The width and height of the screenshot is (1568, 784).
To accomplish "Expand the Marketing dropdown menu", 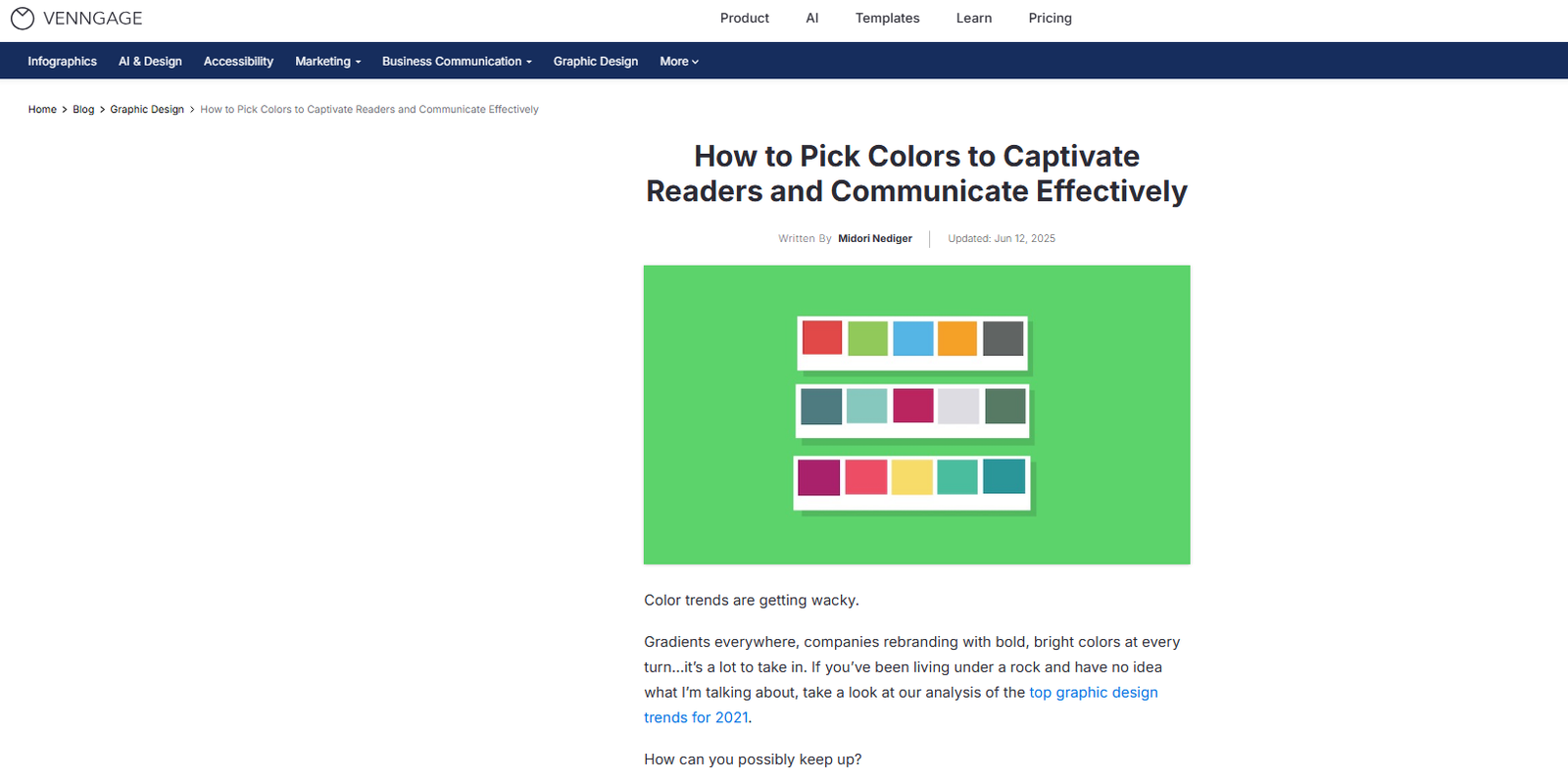I will coord(327,61).
